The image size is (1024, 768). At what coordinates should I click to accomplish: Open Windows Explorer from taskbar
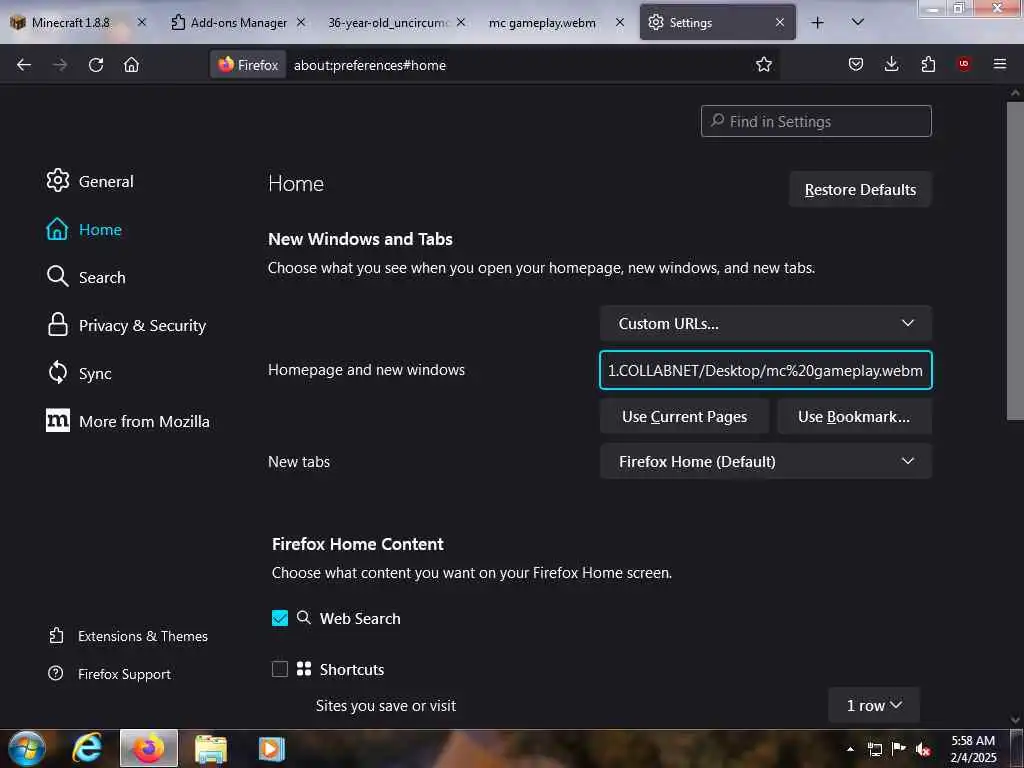tap(210, 748)
